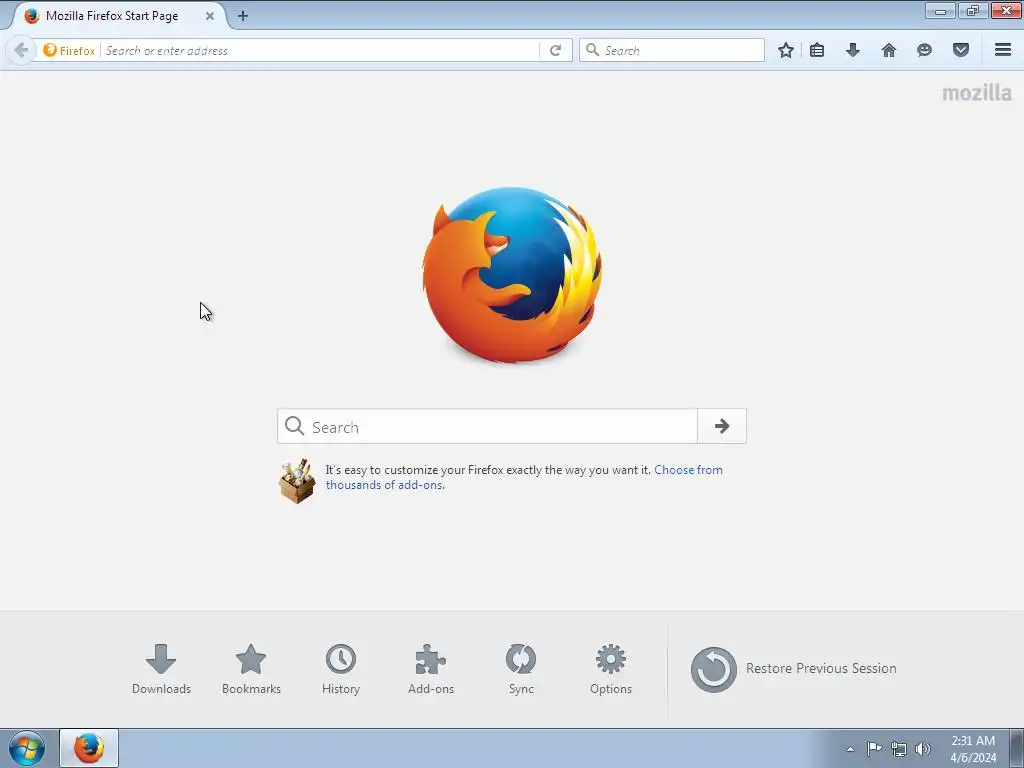Show your bookmarks list icon
Image resolution: width=1024 pixels, height=768 pixels.
click(x=816, y=50)
